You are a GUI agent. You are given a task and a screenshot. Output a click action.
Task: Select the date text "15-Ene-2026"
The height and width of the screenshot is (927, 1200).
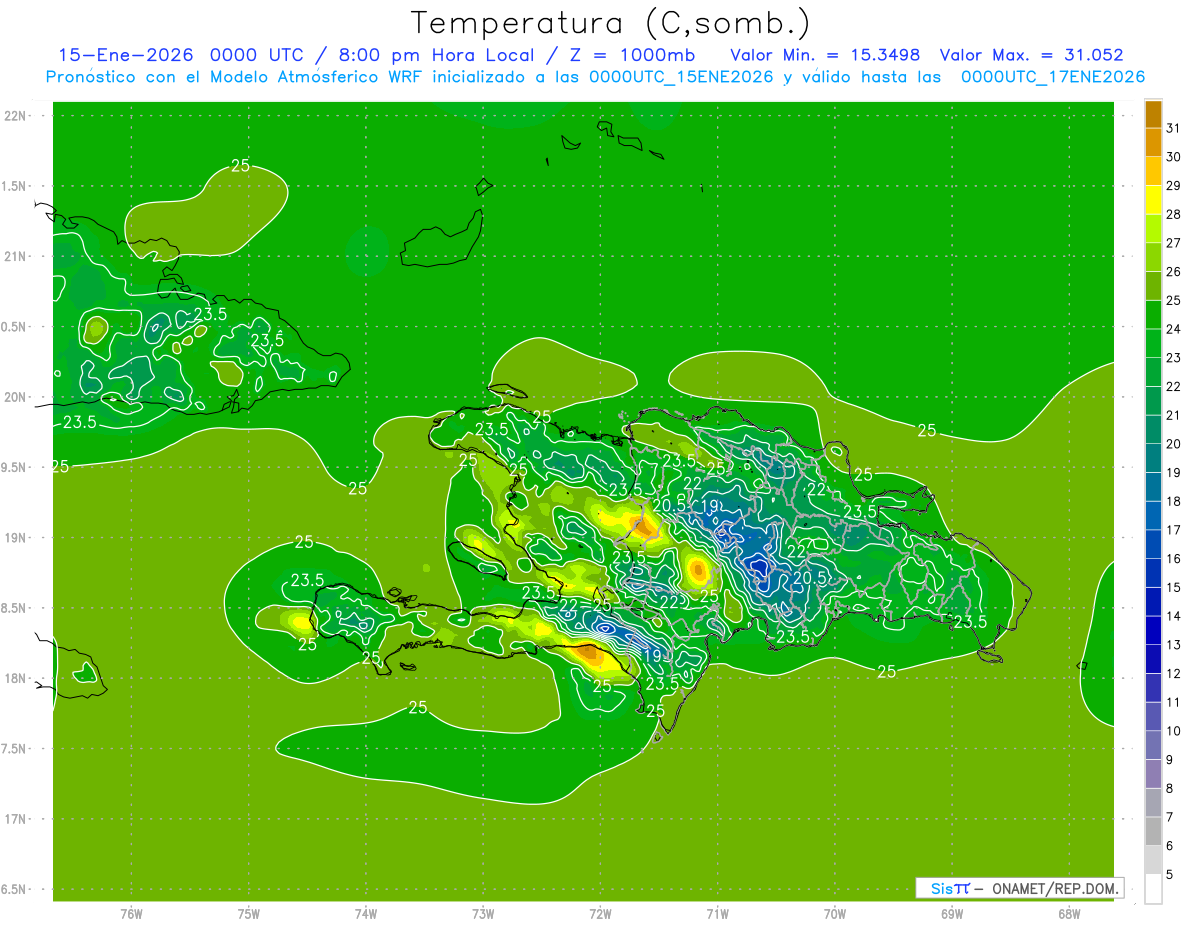click(125, 55)
